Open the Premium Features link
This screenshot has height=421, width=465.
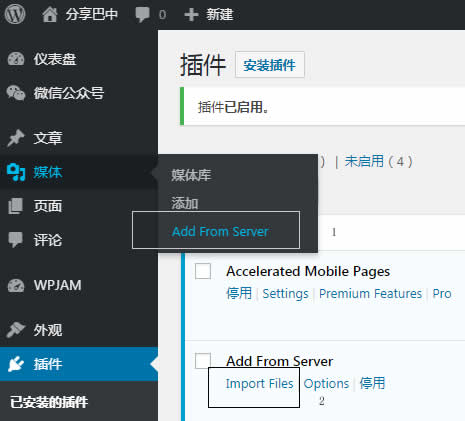click(370, 294)
